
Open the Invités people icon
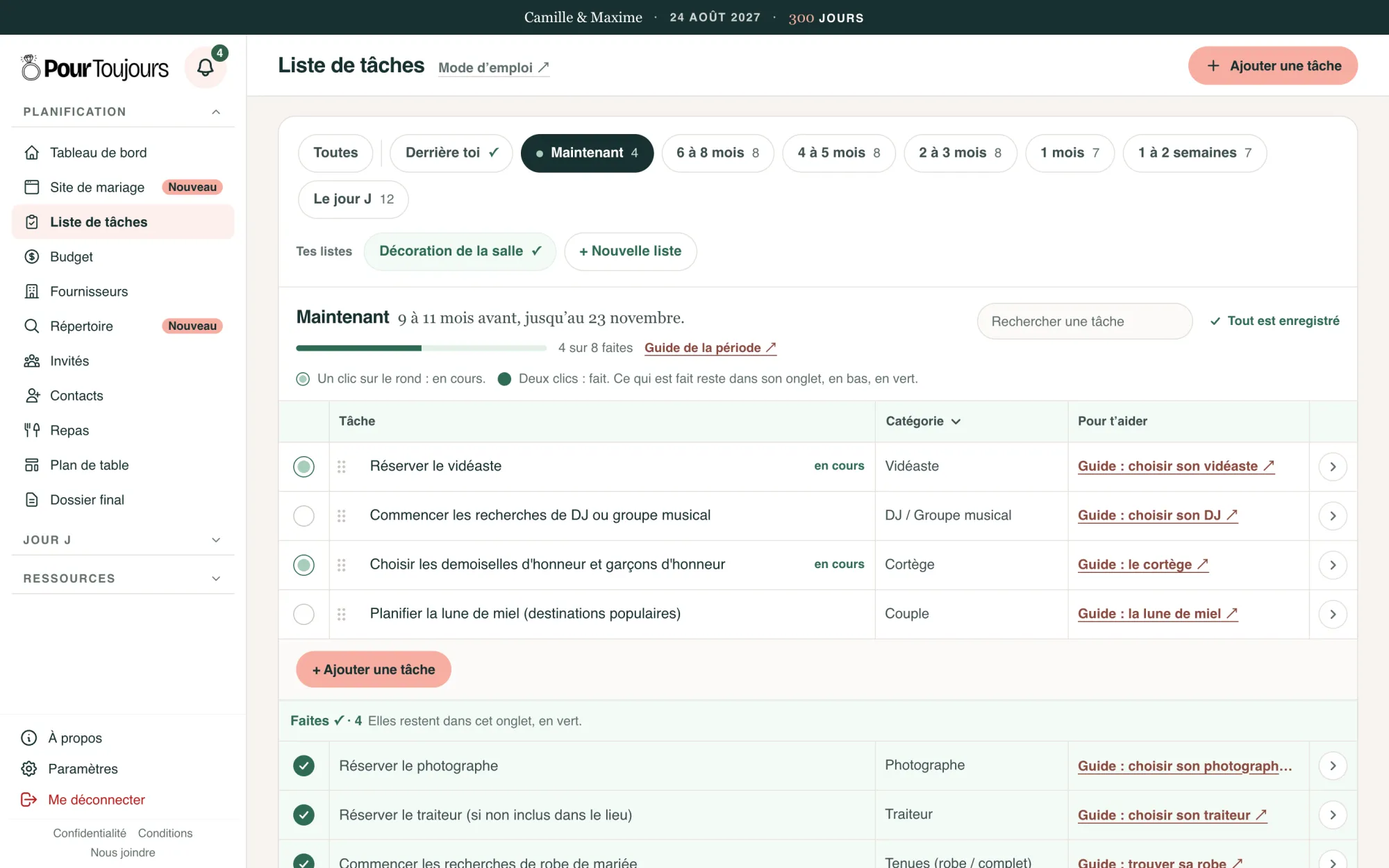coord(32,361)
